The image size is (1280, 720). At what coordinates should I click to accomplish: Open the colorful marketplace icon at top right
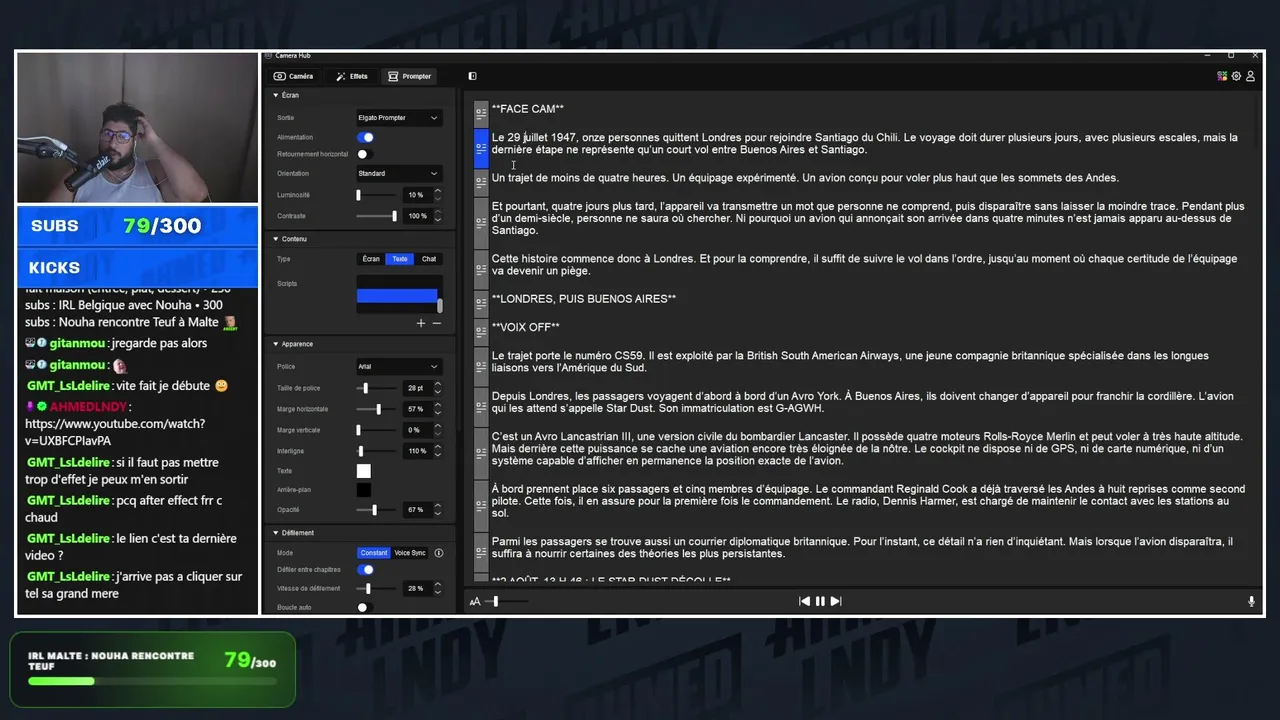click(1222, 76)
